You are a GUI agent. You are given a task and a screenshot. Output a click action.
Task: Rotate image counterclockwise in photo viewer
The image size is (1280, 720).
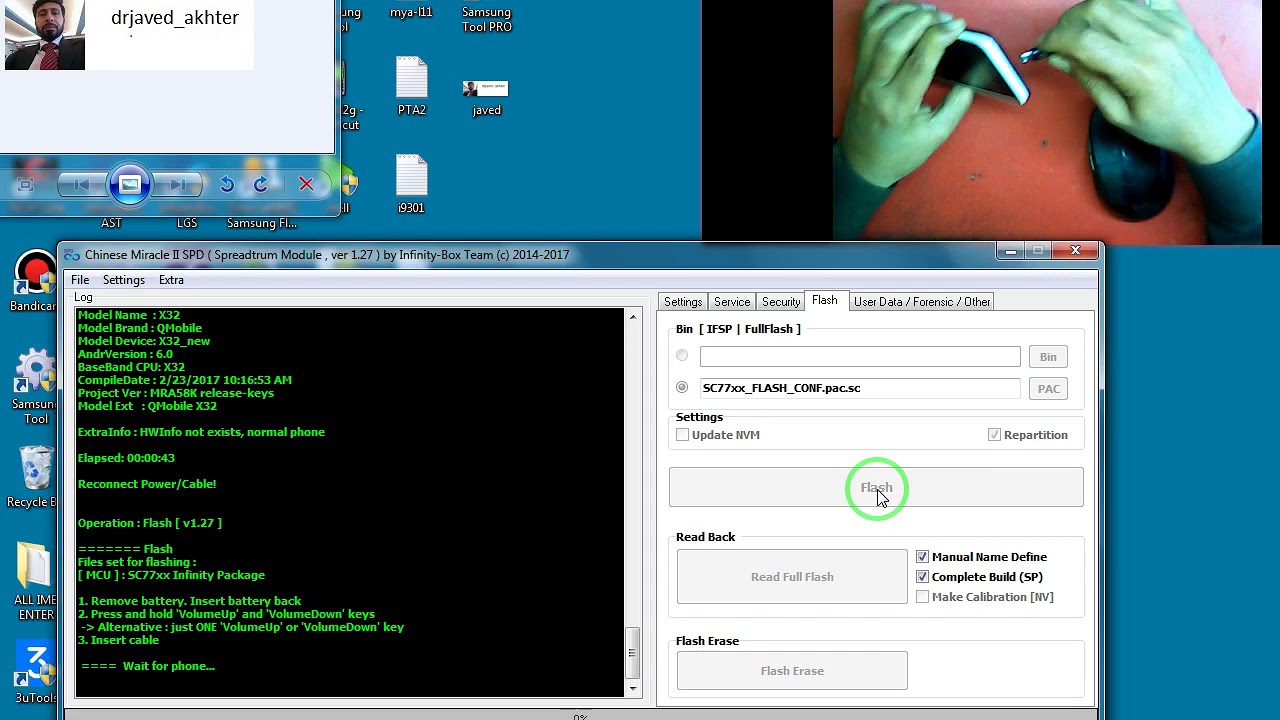coord(227,184)
